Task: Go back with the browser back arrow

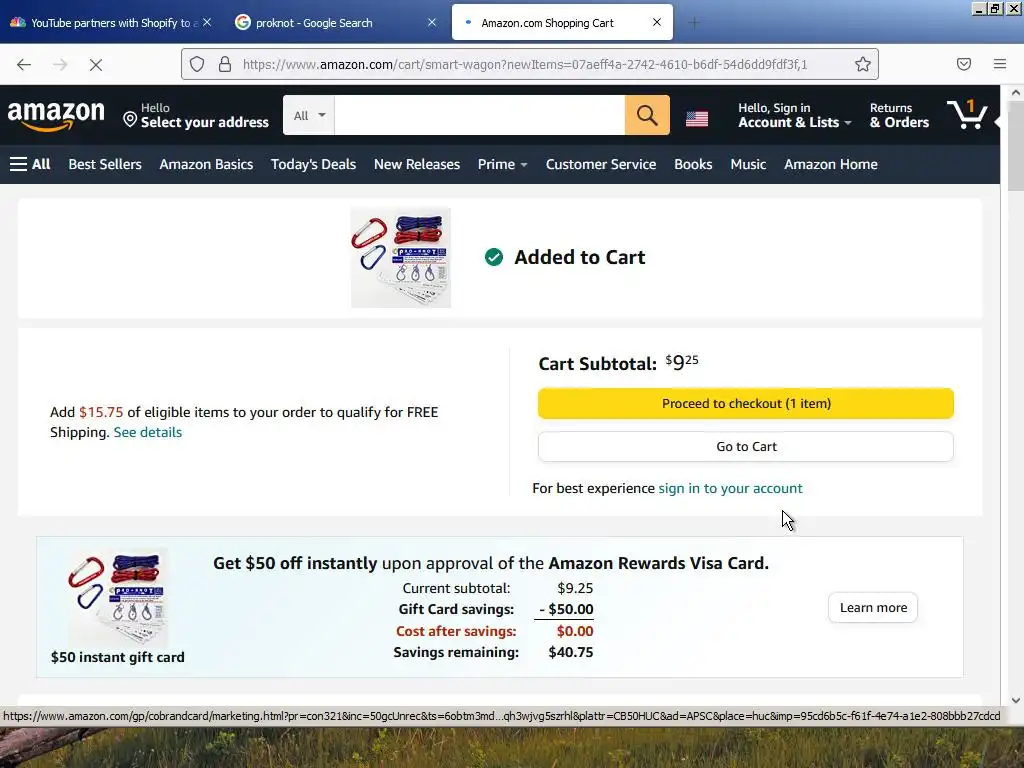Action: pos(24,64)
